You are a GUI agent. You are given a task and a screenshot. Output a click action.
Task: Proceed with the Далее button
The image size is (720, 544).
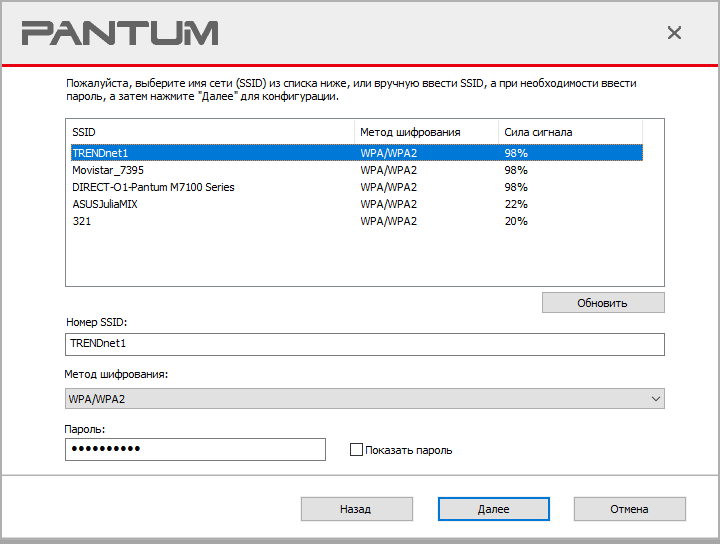(494, 509)
